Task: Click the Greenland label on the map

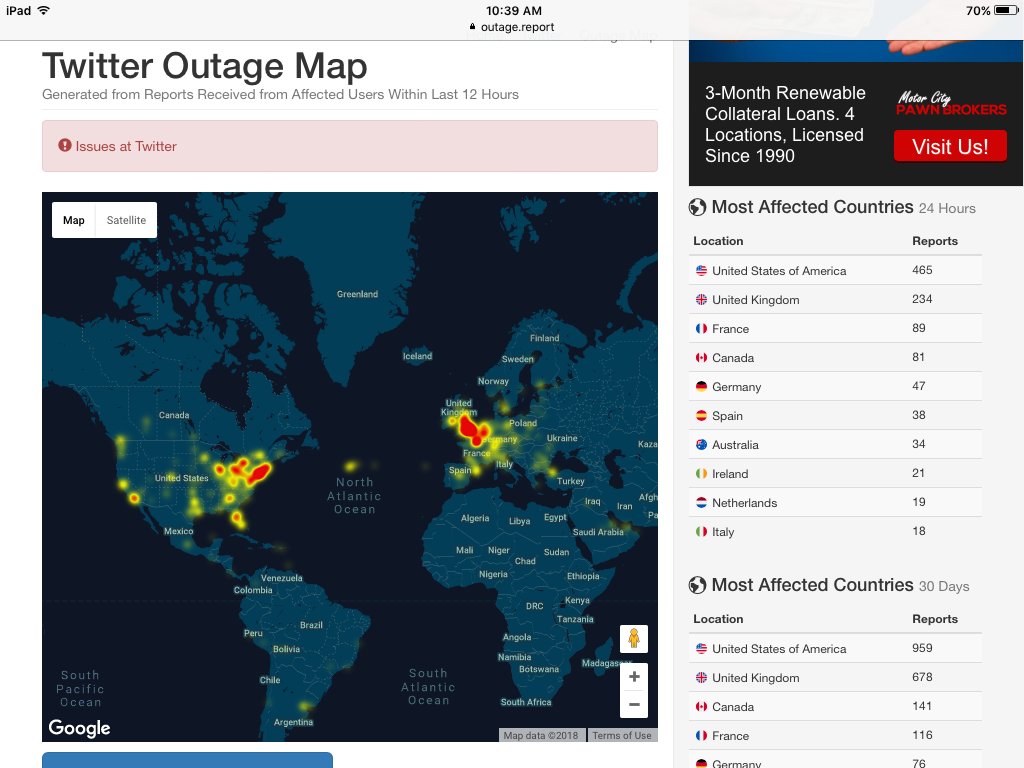Action: tap(357, 294)
